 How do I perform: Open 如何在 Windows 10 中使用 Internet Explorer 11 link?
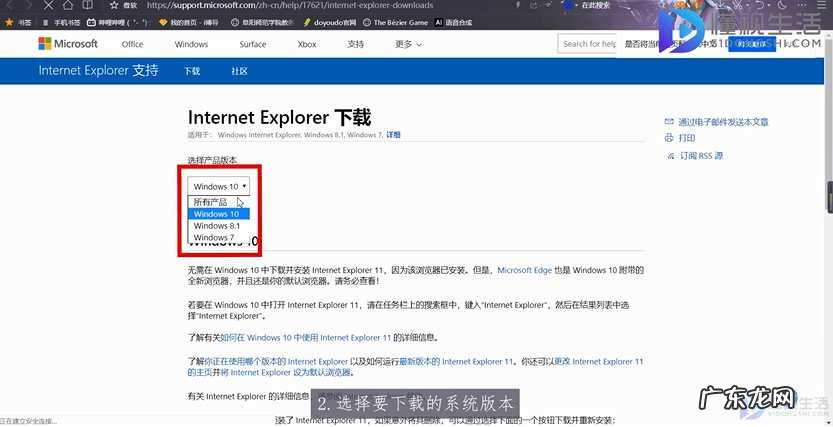click(305, 337)
